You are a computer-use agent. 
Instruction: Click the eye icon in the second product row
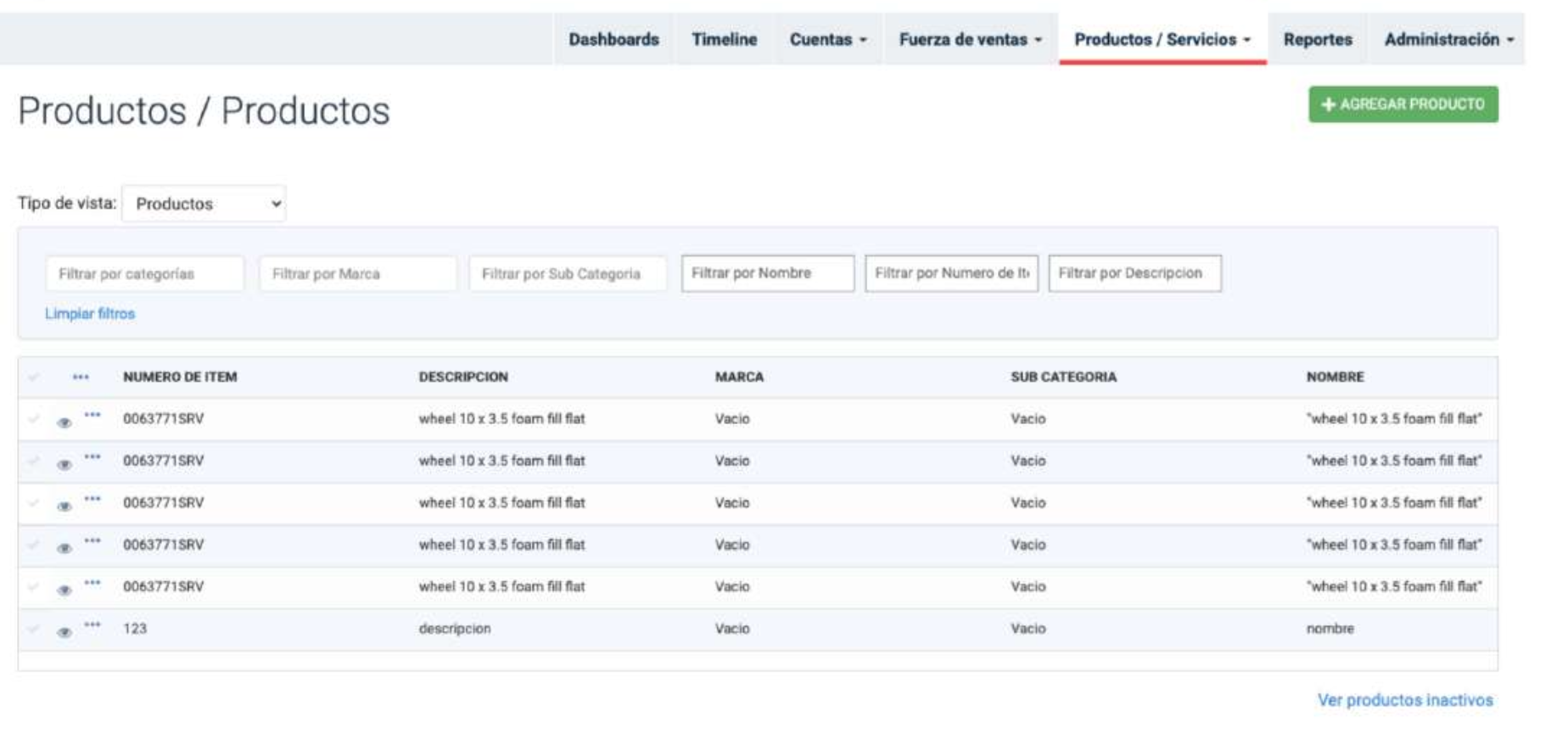(64, 464)
